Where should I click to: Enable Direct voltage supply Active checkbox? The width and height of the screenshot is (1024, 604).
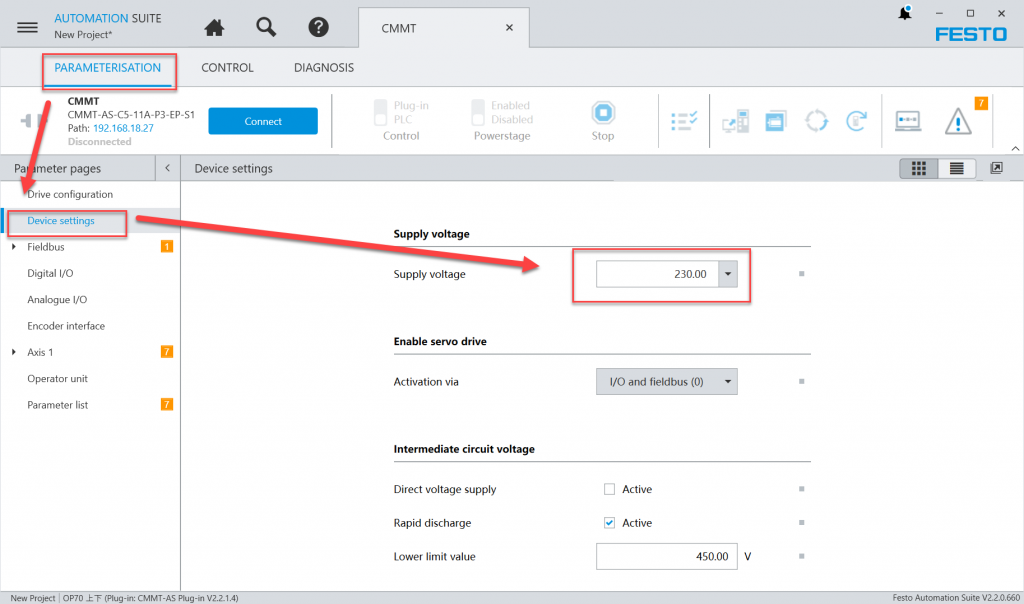(609, 489)
